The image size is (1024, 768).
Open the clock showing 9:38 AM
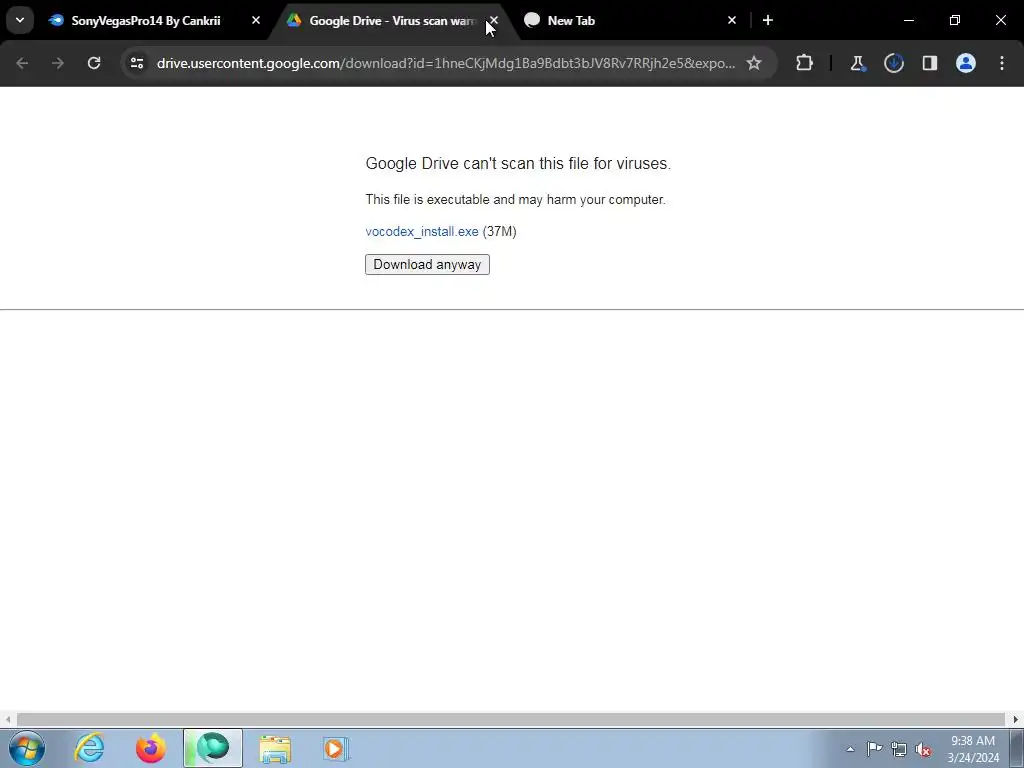point(973,749)
